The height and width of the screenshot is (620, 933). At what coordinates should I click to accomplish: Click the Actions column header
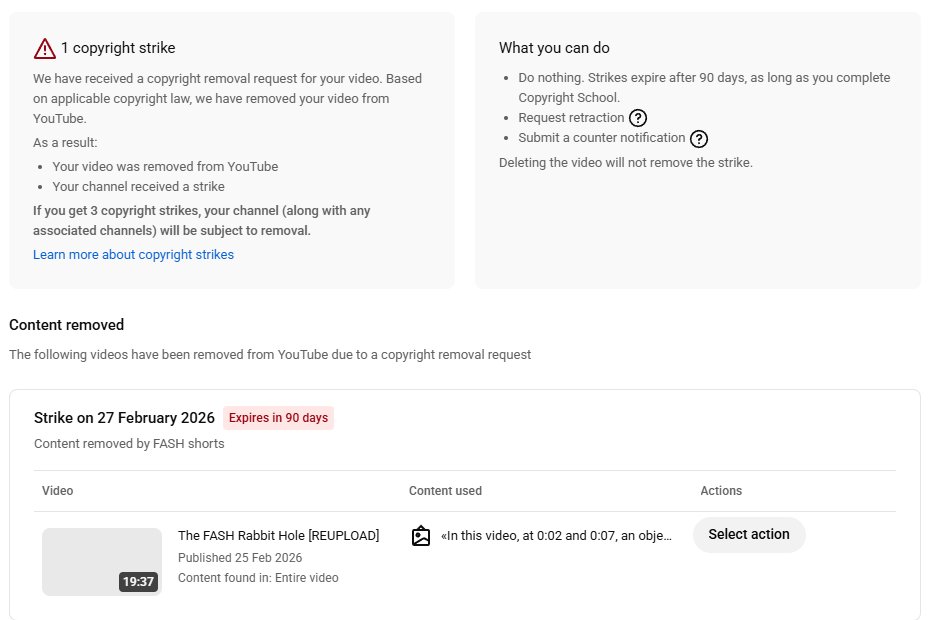720,491
